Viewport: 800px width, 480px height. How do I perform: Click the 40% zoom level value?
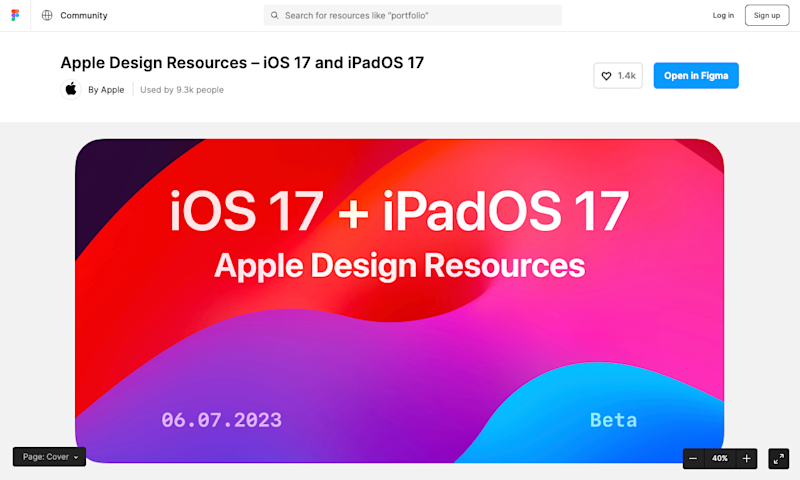720,459
